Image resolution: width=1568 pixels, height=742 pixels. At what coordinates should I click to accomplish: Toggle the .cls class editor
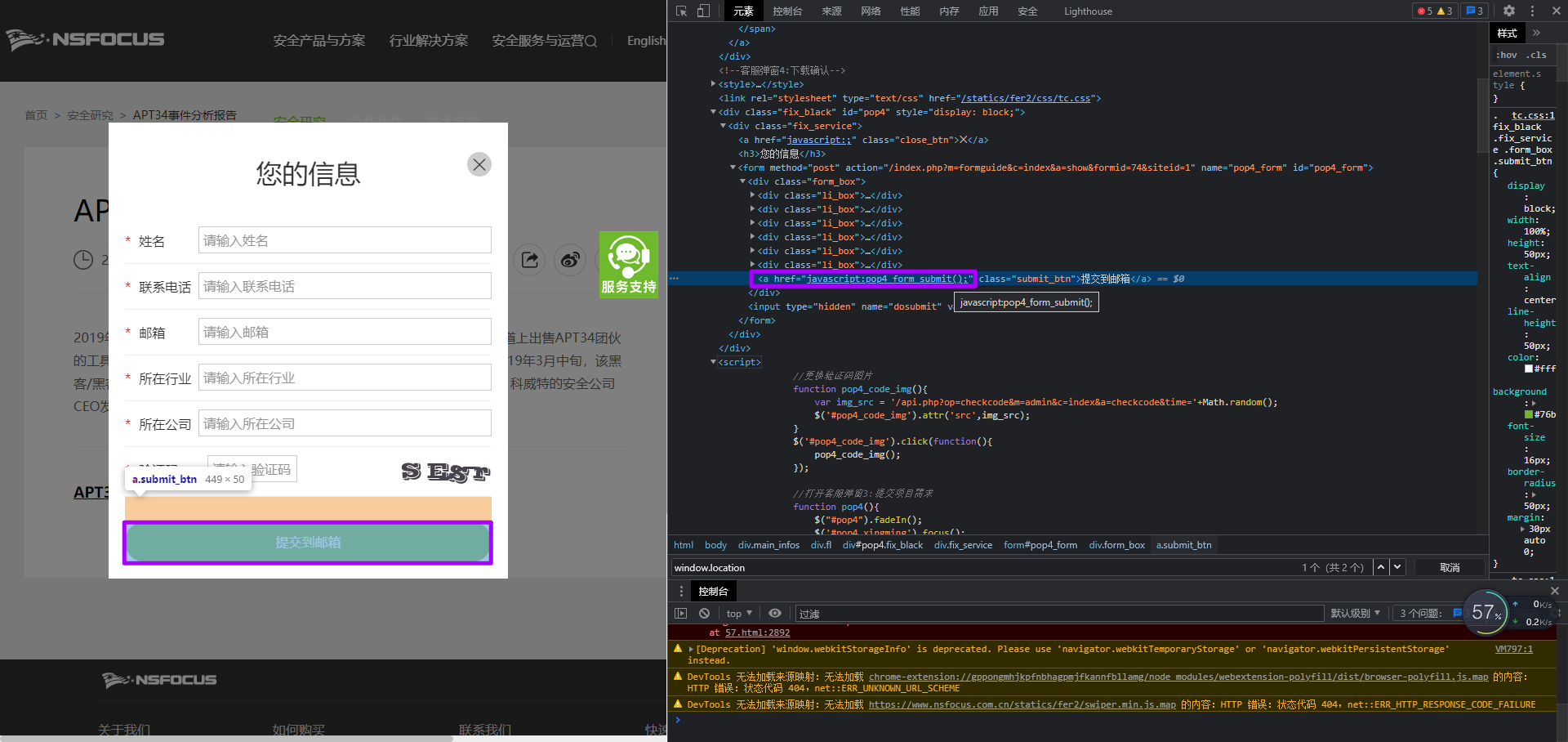(1538, 55)
